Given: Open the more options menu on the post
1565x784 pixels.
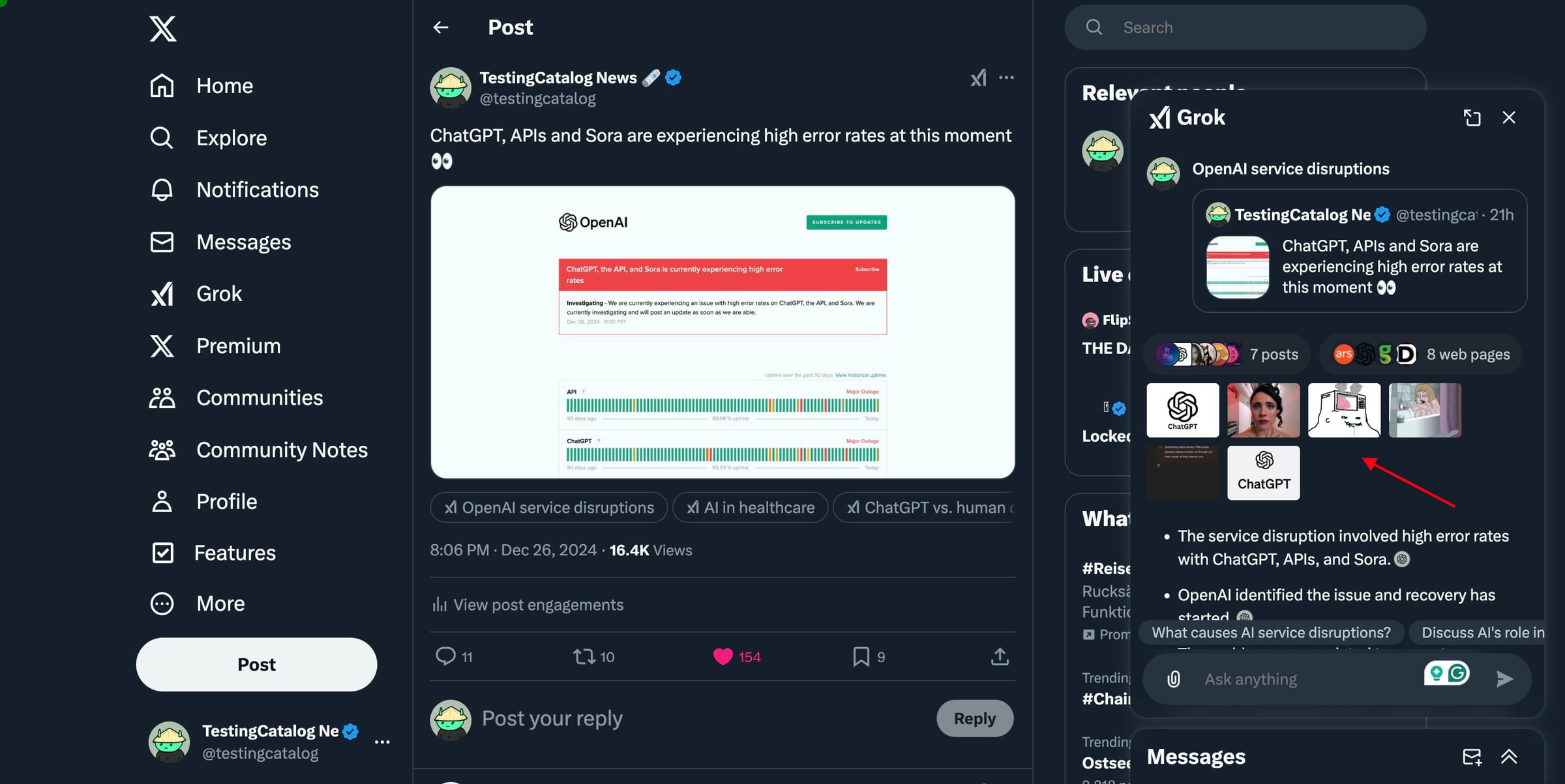Looking at the screenshot, I should [1007, 78].
